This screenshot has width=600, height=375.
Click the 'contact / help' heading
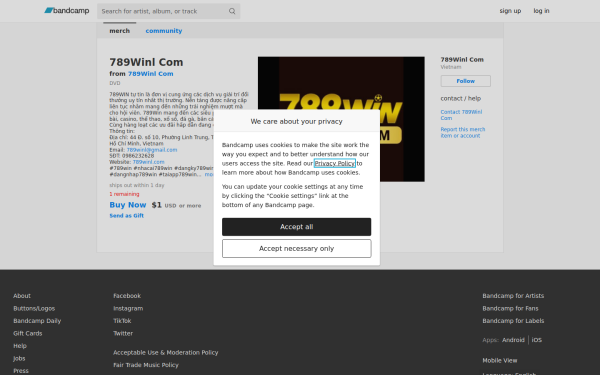tap(461, 98)
